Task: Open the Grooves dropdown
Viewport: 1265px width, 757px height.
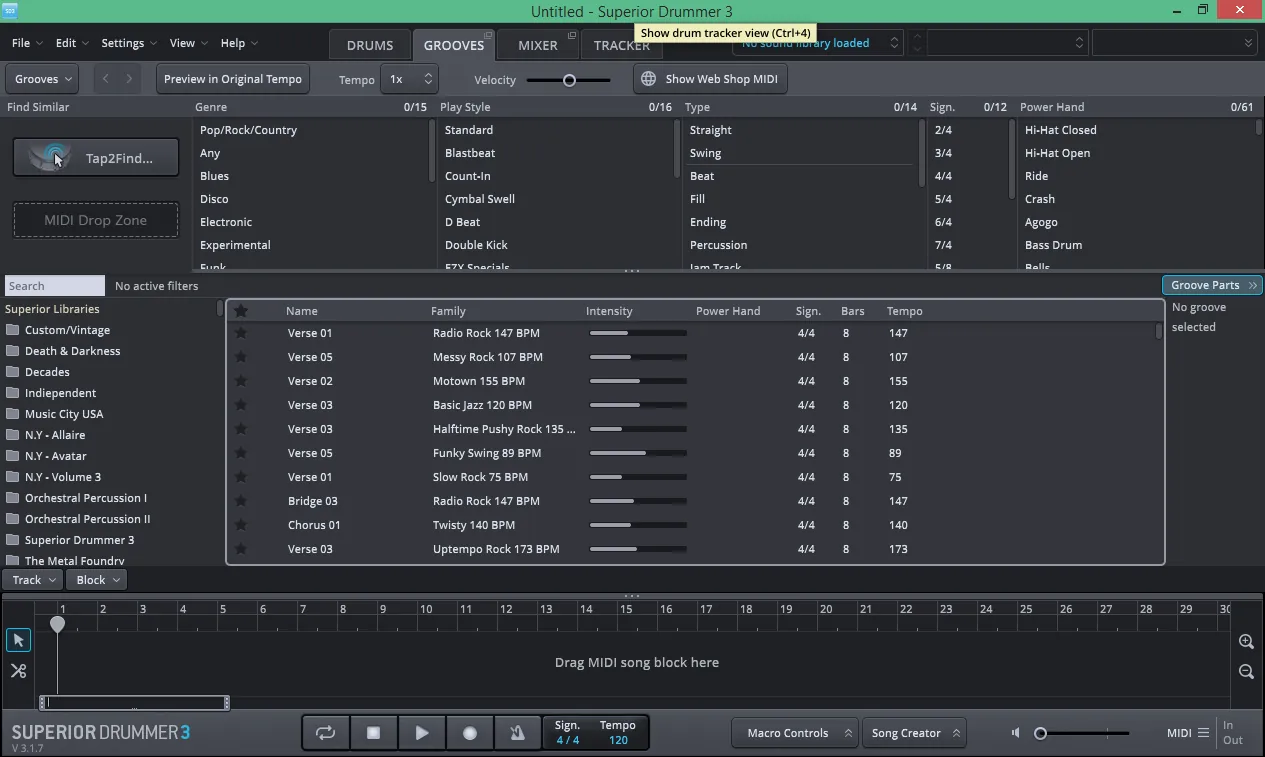Action: pyautogui.click(x=43, y=79)
